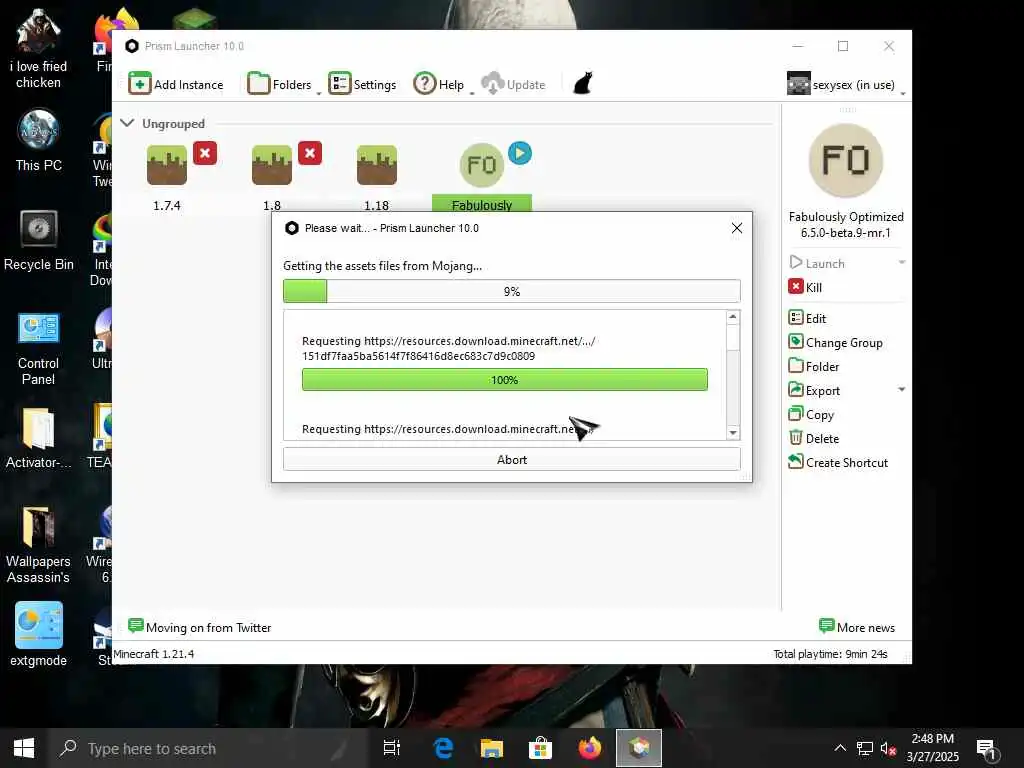Show hidden system tray icons
Screen dimensions: 1024x768
click(840, 748)
